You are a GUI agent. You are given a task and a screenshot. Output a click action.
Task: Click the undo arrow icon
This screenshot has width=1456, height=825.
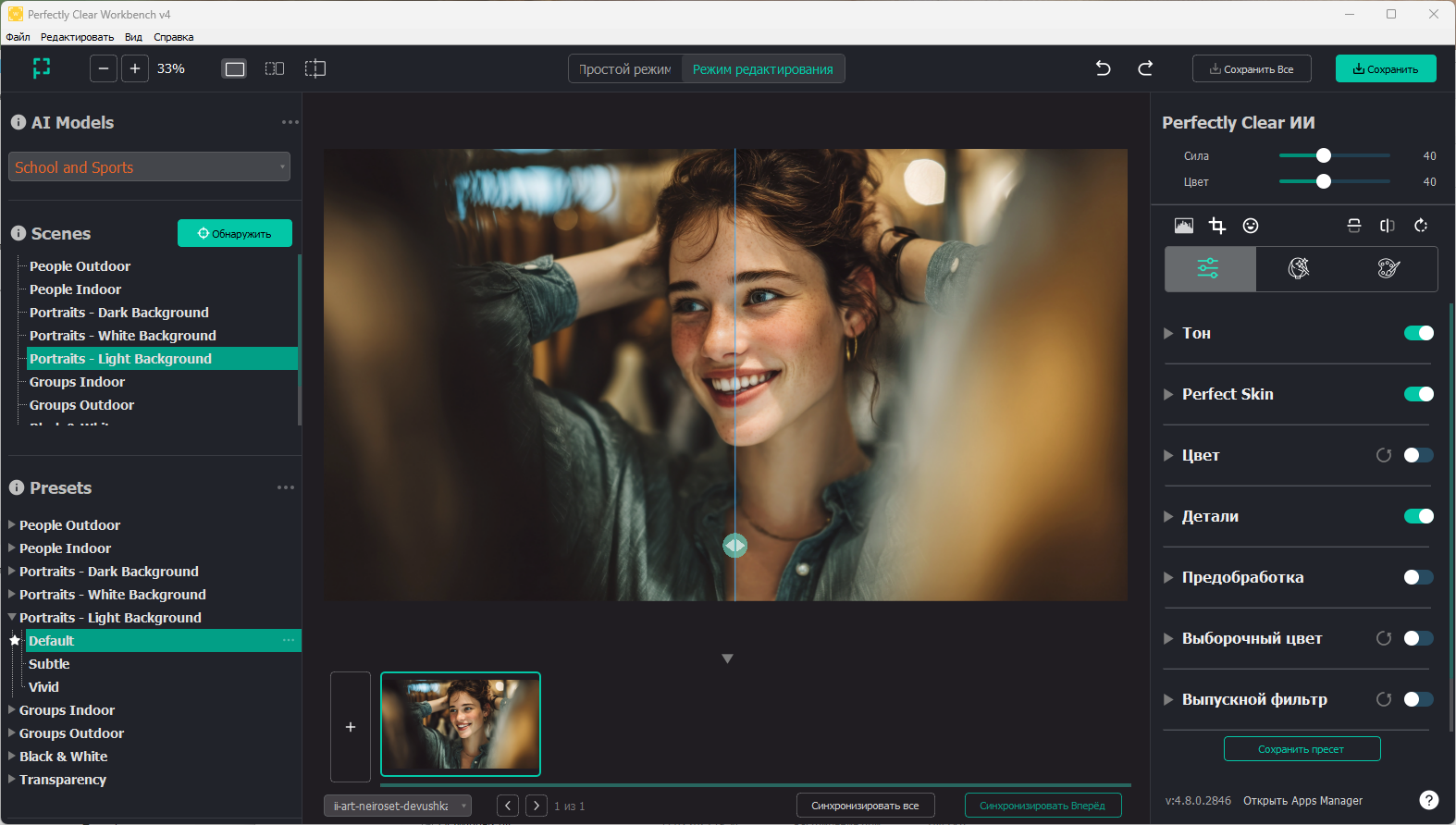[x=1103, y=68]
